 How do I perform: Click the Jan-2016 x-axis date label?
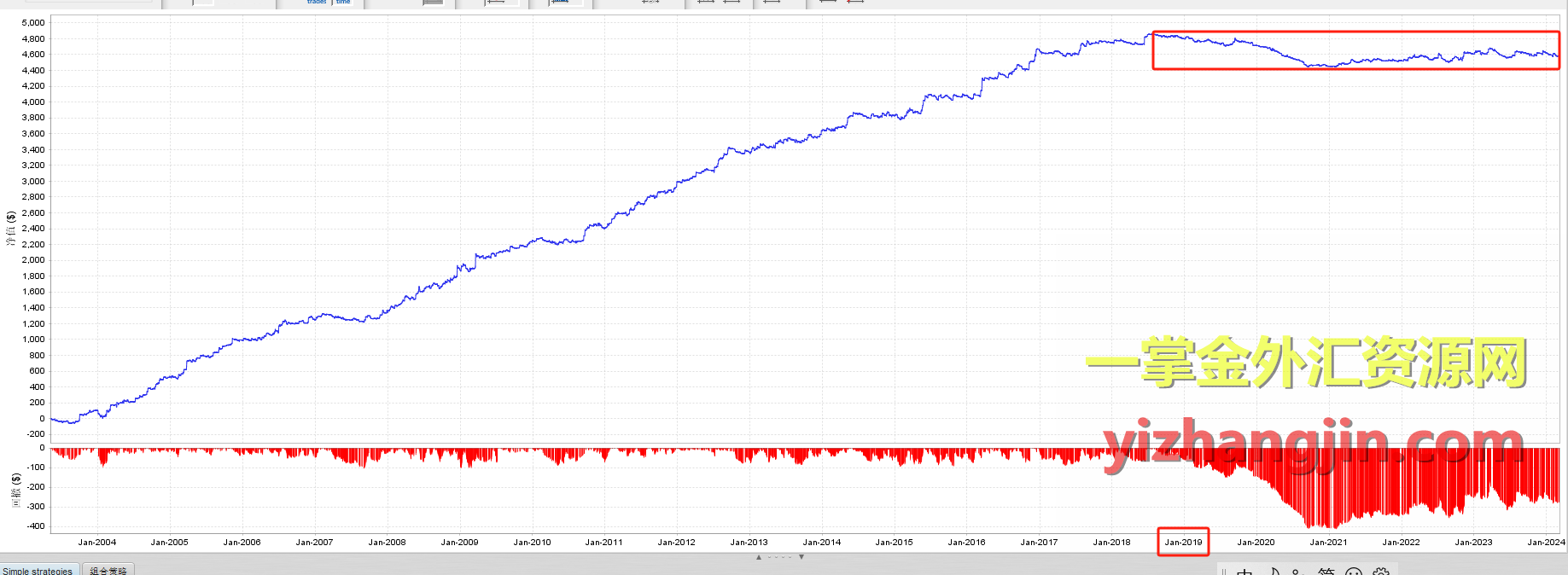967,543
